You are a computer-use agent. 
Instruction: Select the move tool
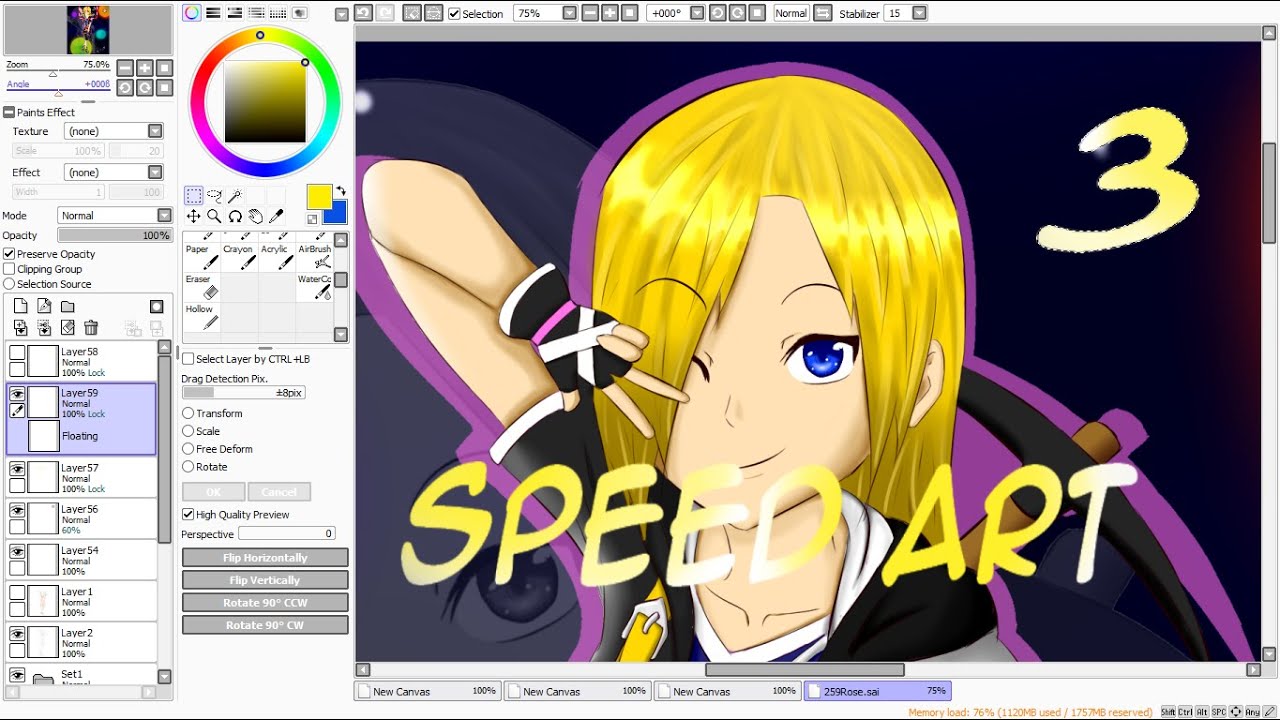pyautogui.click(x=193, y=216)
